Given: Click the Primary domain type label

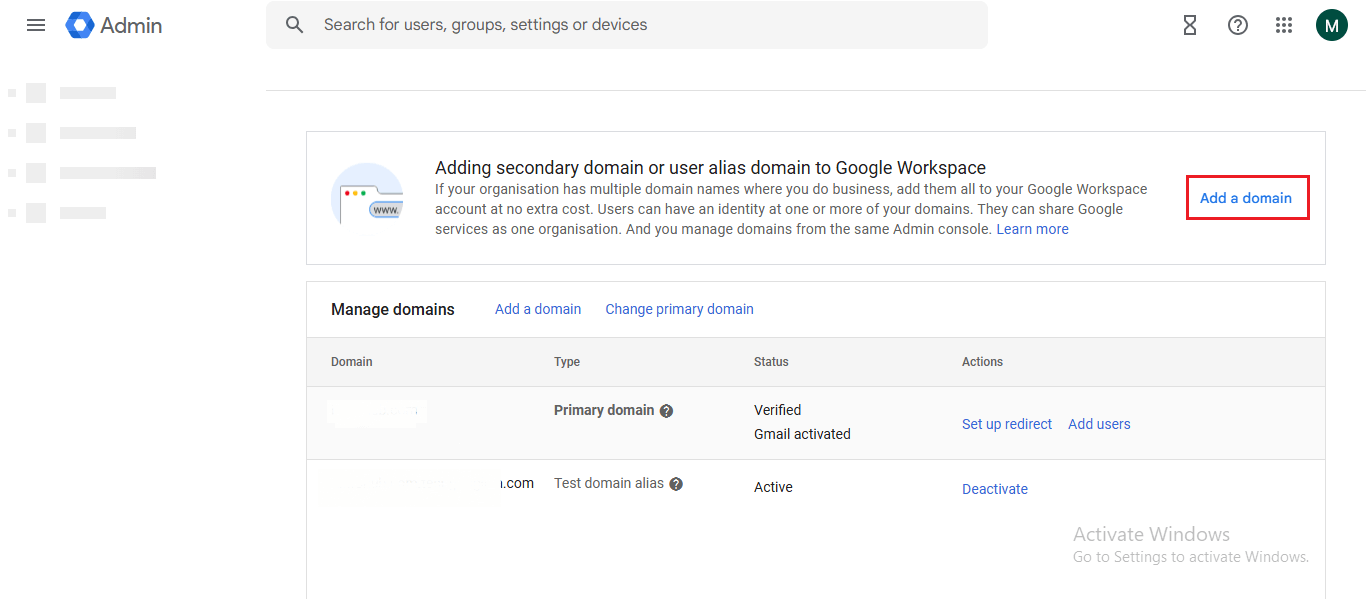Looking at the screenshot, I should 604,410.
